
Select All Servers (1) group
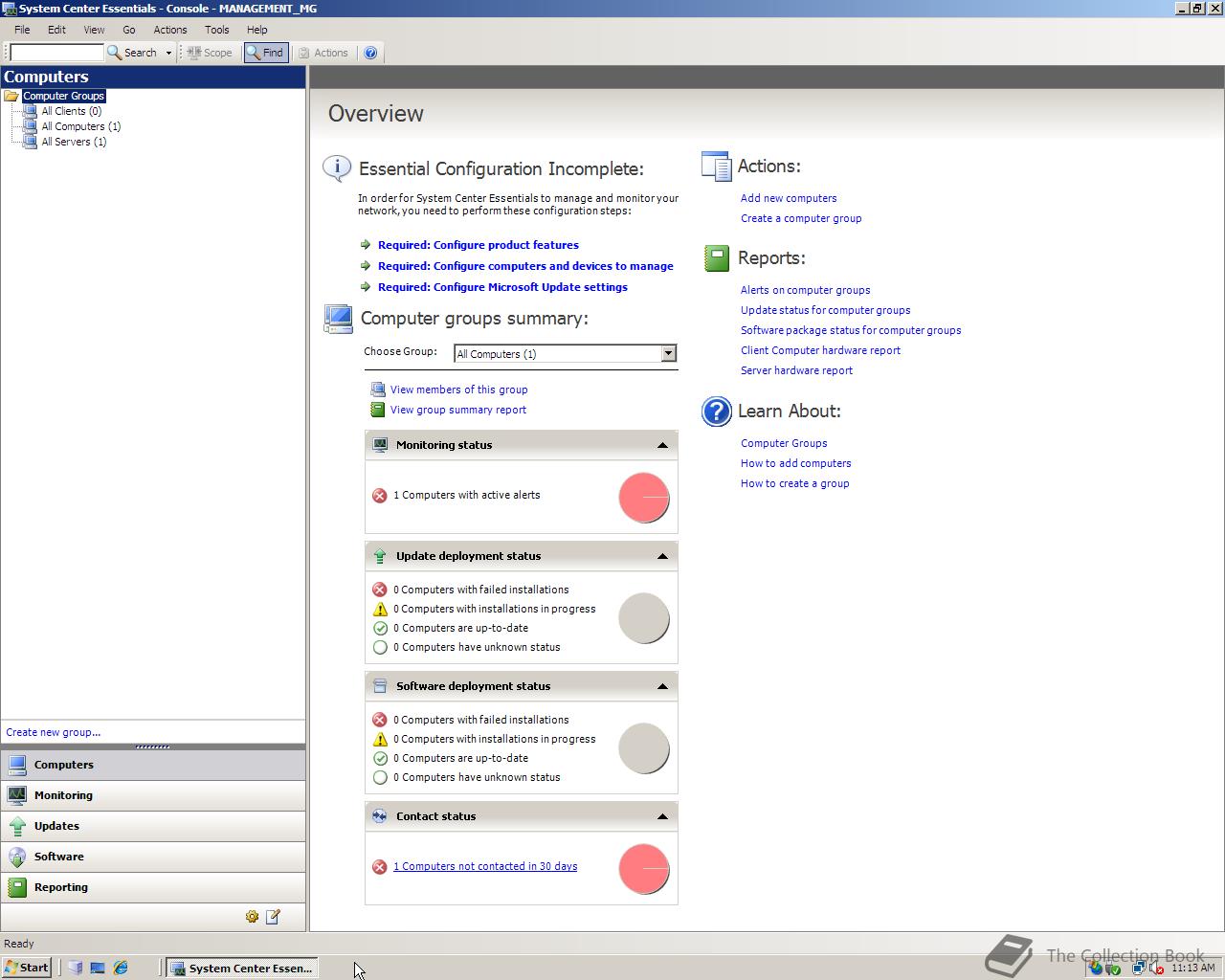click(74, 142)
